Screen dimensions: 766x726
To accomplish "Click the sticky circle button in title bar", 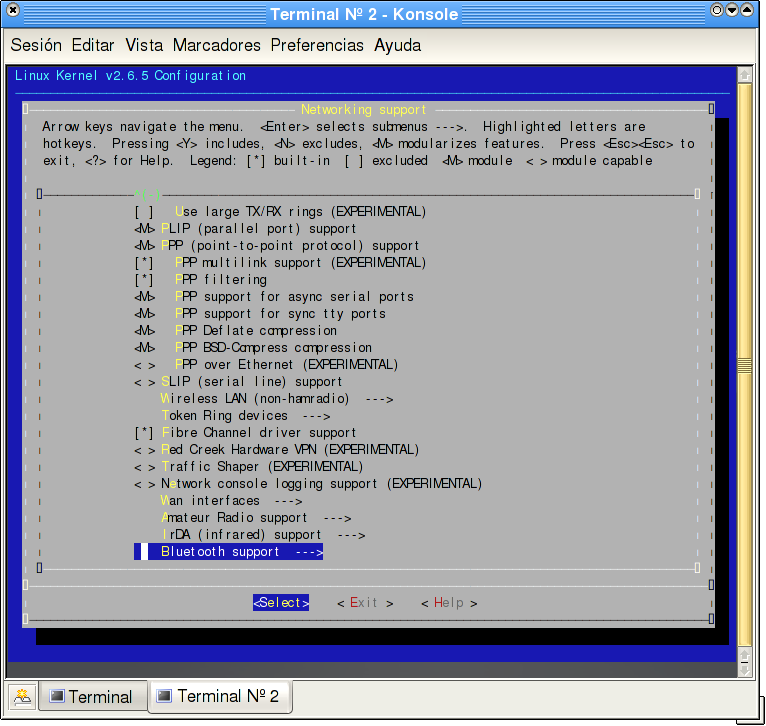I will point(716,10).
